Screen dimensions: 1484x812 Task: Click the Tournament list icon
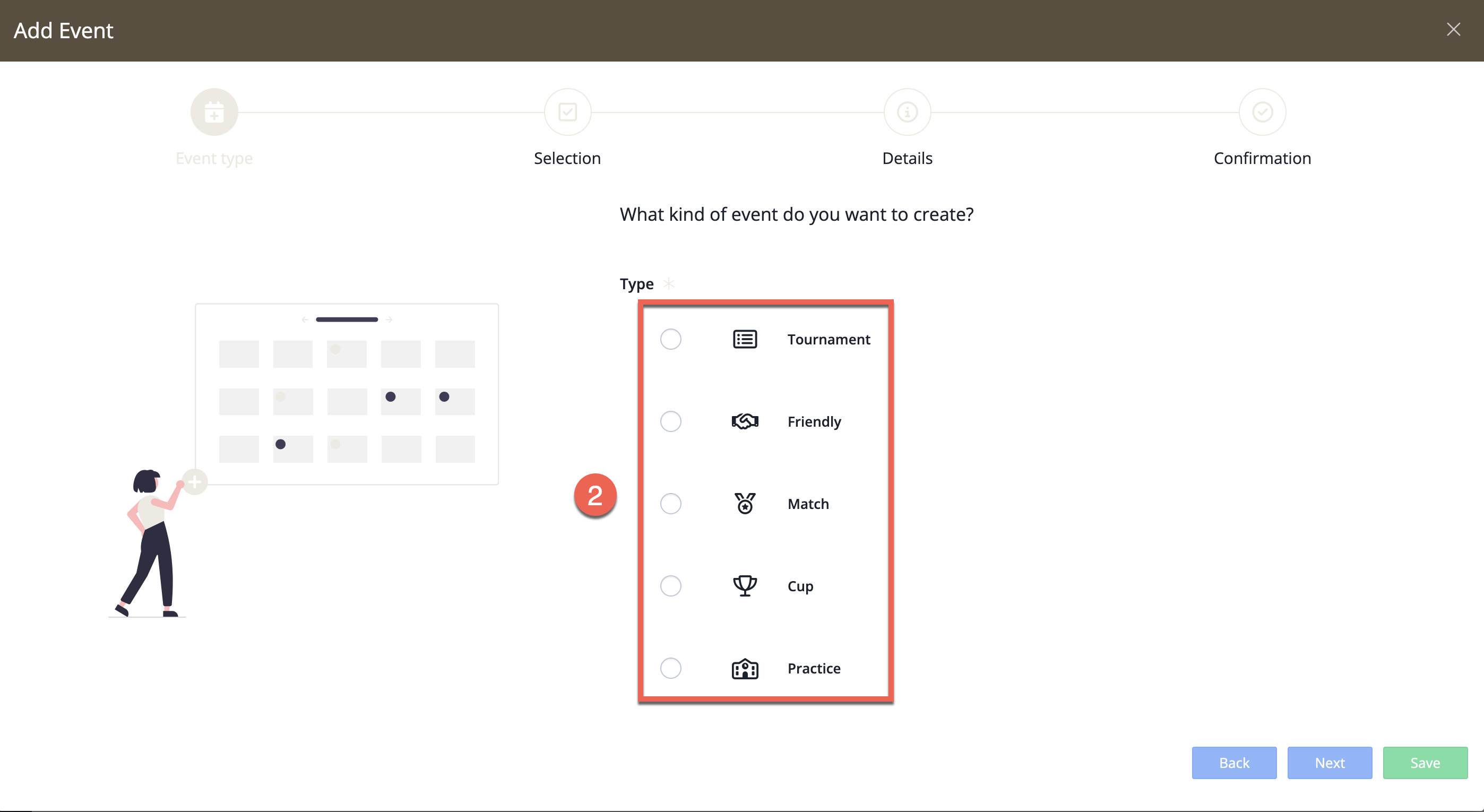745,339
